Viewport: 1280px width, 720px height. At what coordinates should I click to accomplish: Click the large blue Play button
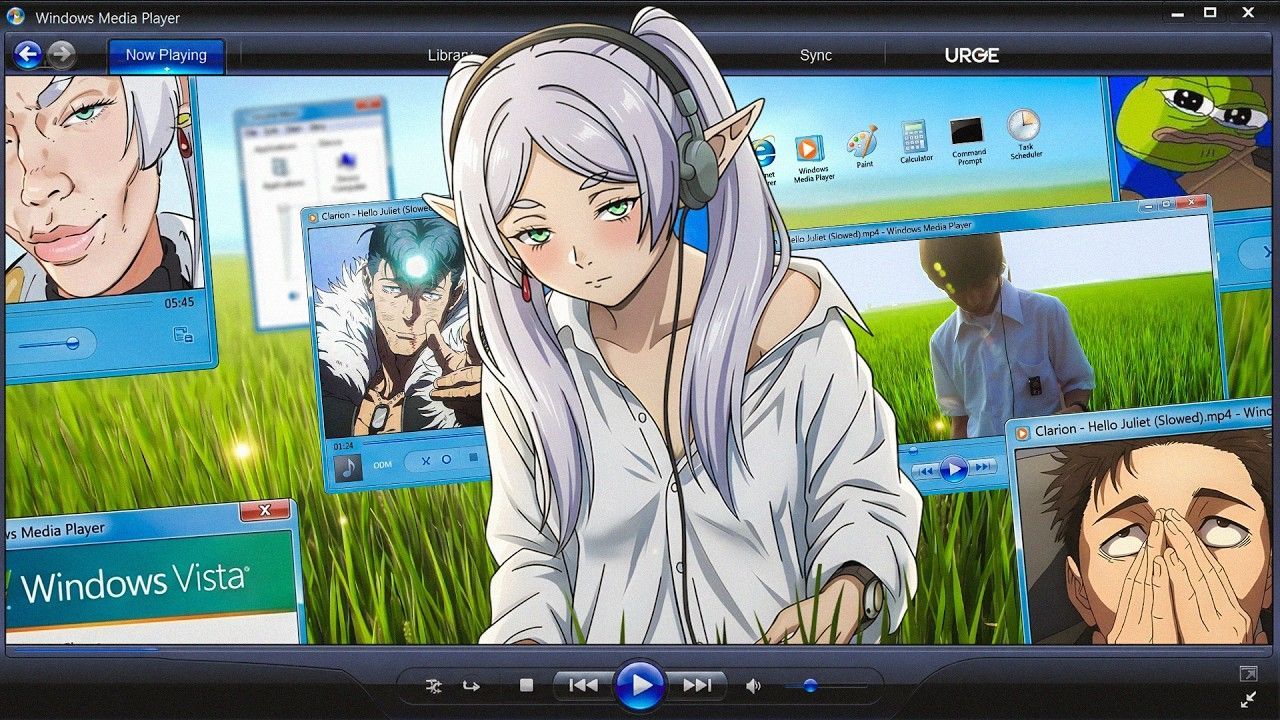(x=640, y=685)
